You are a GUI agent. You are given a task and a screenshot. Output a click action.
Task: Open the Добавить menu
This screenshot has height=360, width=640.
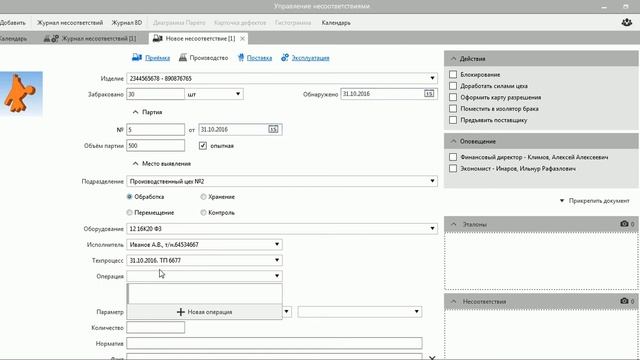(x=12, y=23)
